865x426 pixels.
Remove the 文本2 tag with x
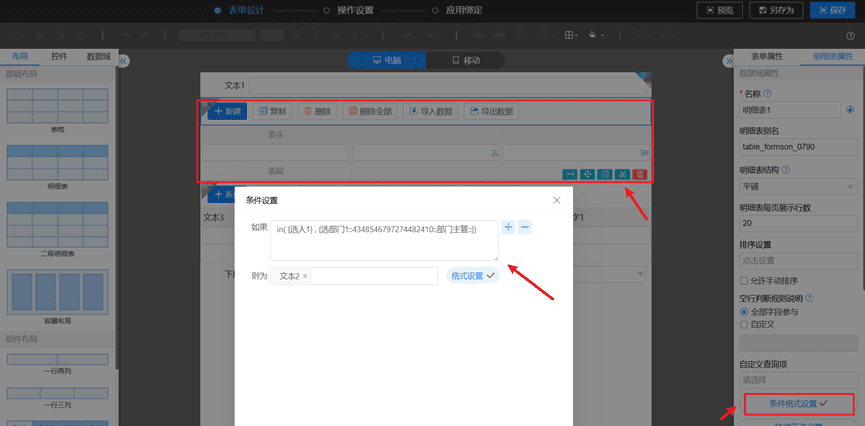click(x=305, y=276)
